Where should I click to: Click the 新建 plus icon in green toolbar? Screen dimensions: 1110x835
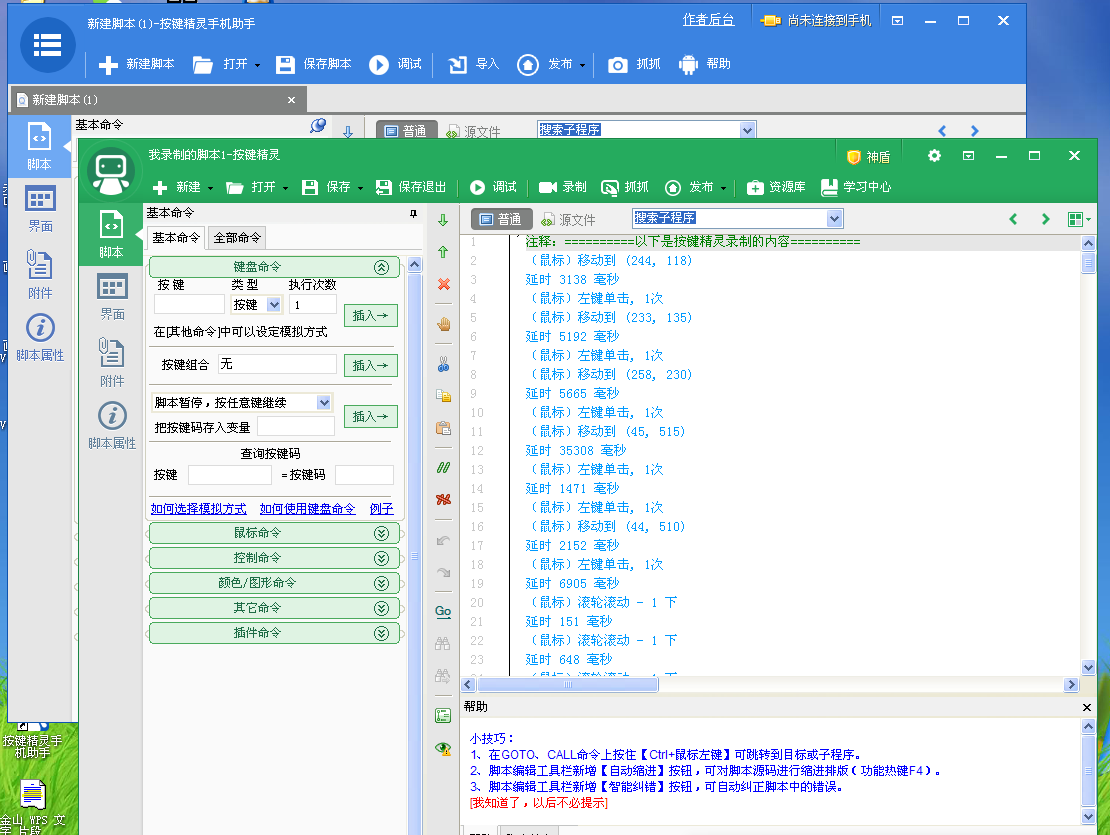pyautogui.click(x=160, y=188)
